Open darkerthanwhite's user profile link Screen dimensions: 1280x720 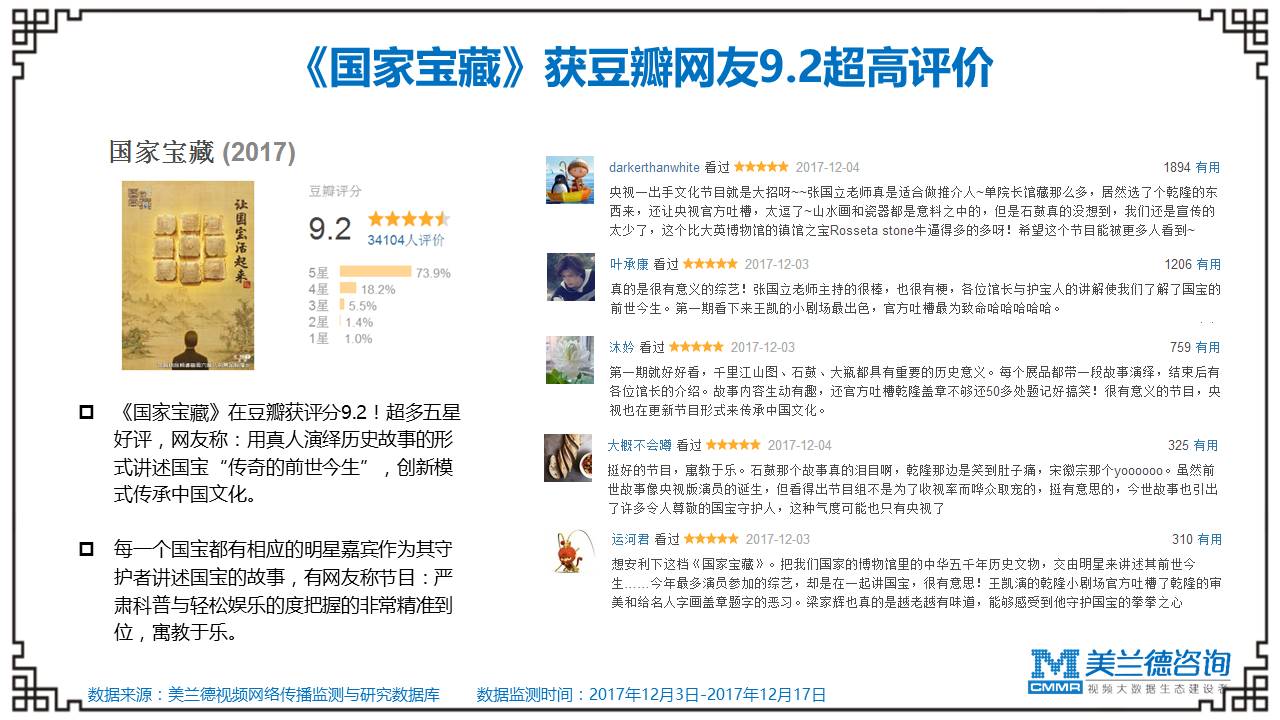click(x=654, y=167)
